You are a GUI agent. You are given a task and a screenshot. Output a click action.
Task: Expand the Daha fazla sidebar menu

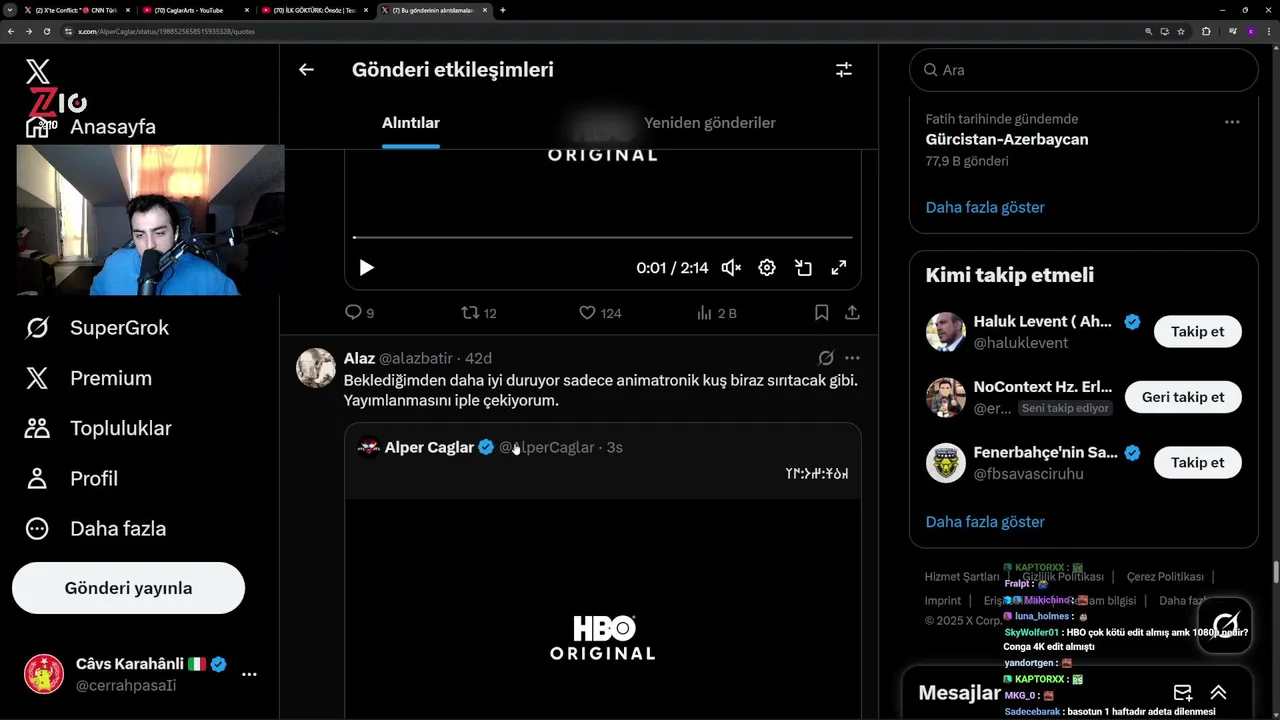pyautogui.click(x=95, y=528)
